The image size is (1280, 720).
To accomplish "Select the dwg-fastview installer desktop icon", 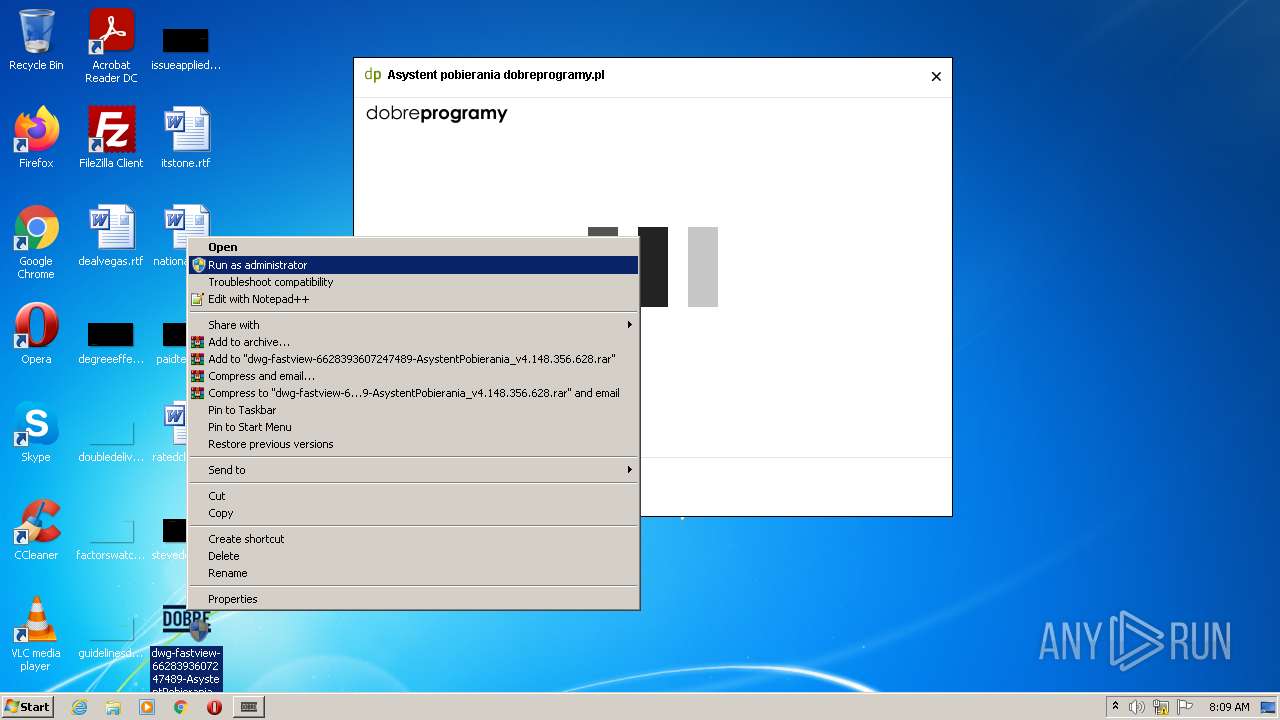I will coord(186,650).
